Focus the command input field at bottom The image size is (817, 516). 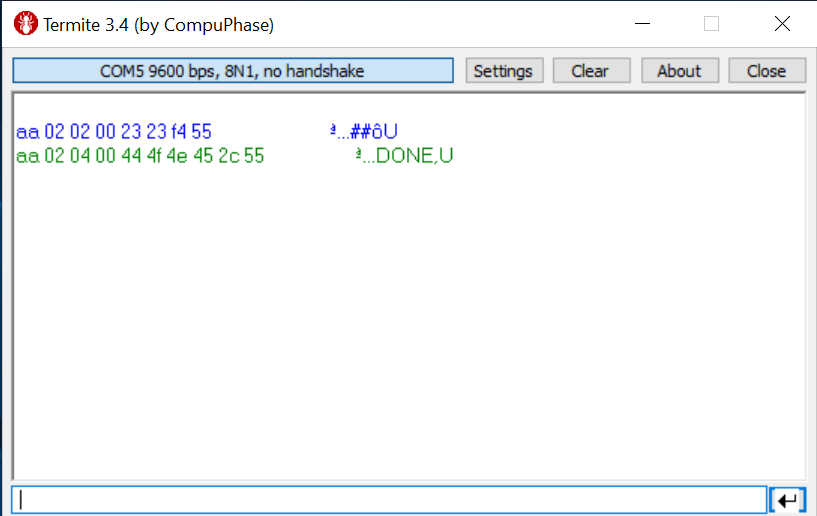pos(390,500)
